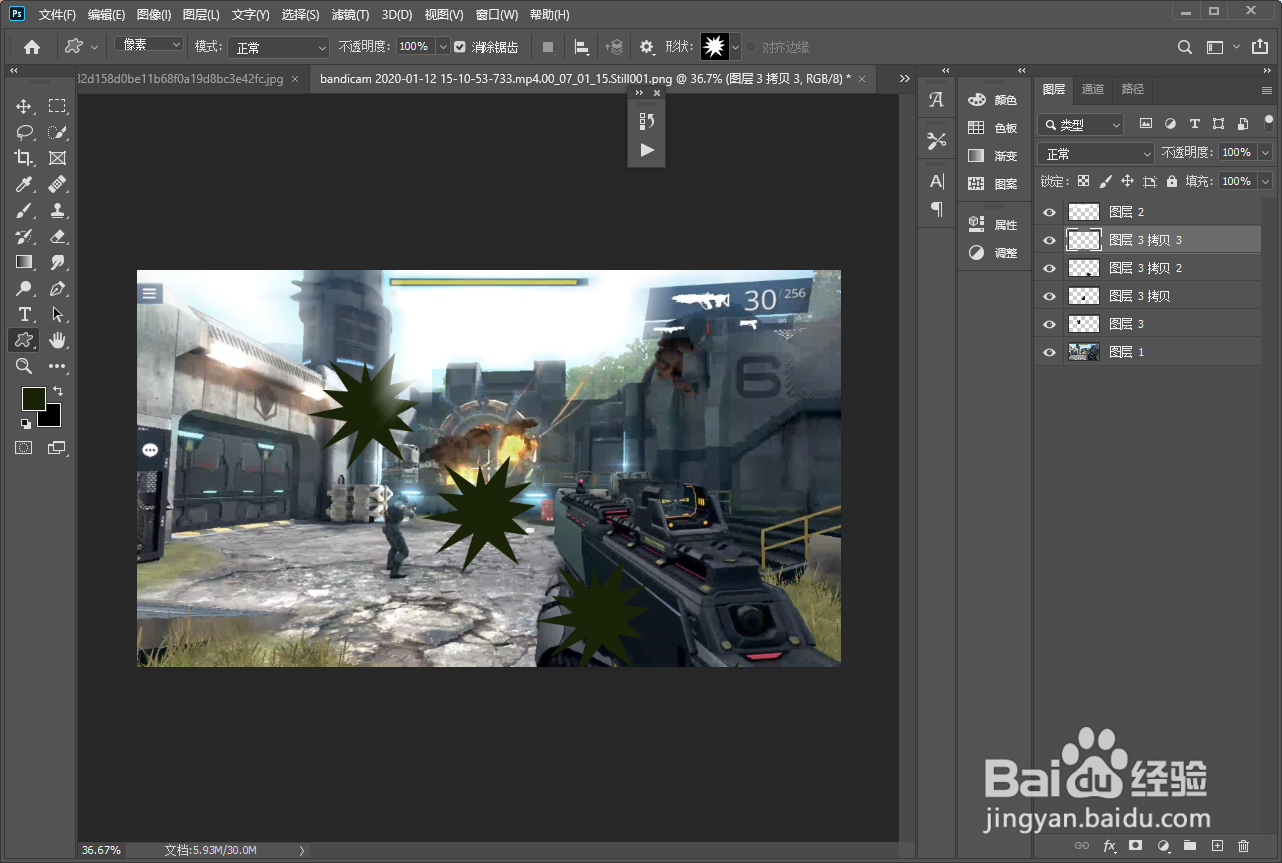Select the Frame tool
This screenshot has height=863, width=1282.
point(57,158)
